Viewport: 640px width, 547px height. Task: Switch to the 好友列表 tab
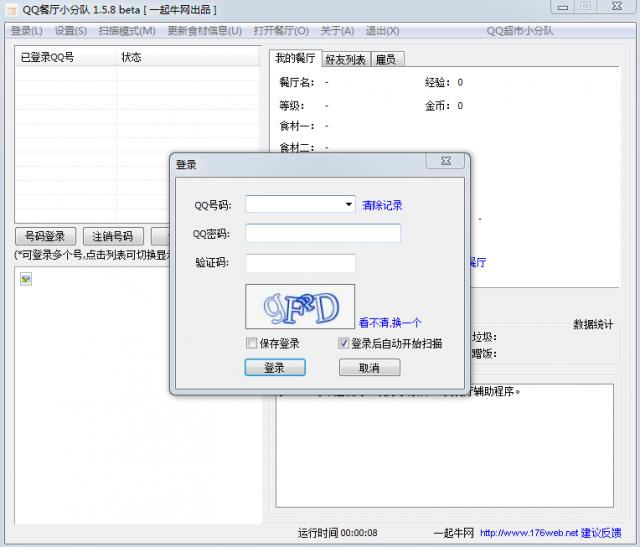point(346,60)
